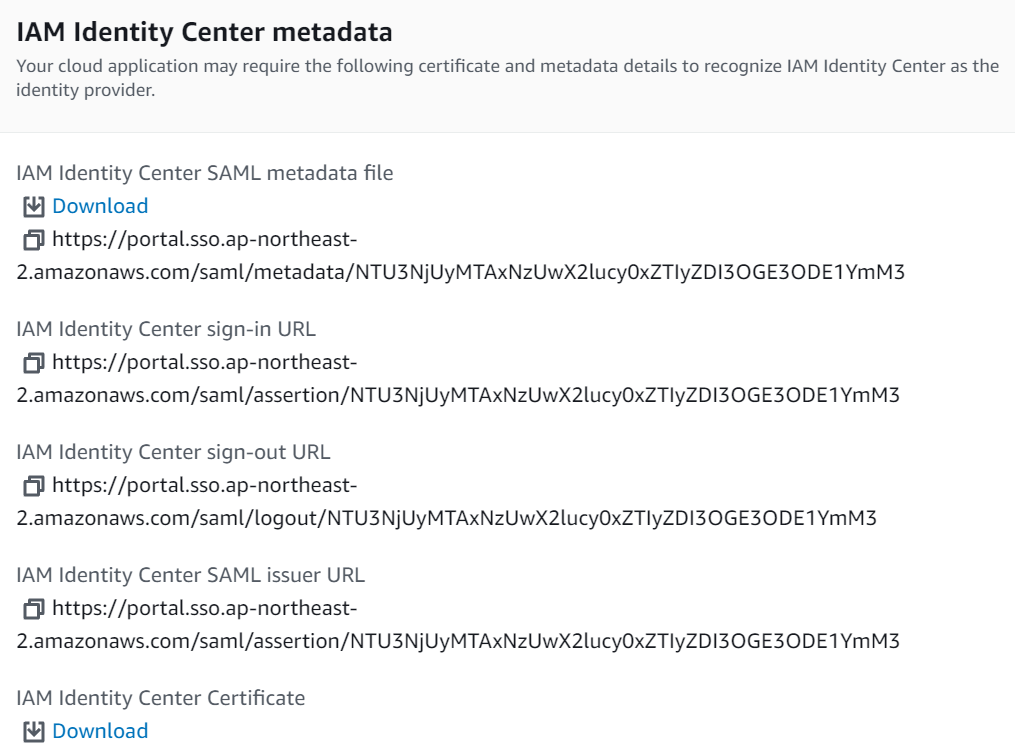Copy the IAM Identity Center sign-out URL

pos(34,485)
